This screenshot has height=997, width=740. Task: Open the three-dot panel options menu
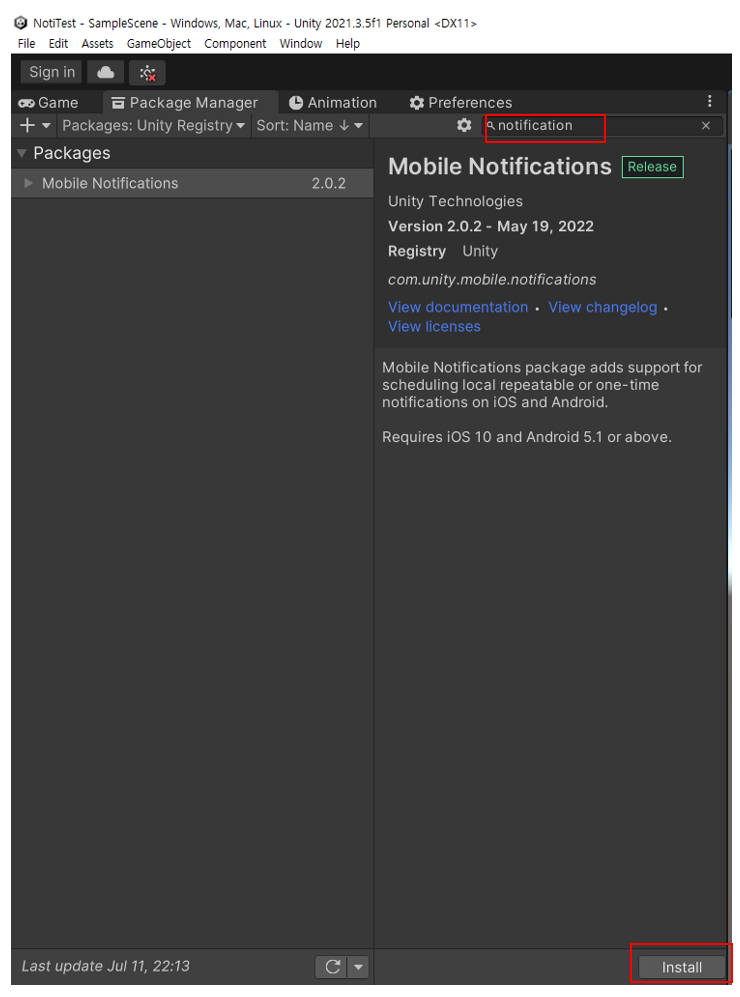(x=709, y=102)
